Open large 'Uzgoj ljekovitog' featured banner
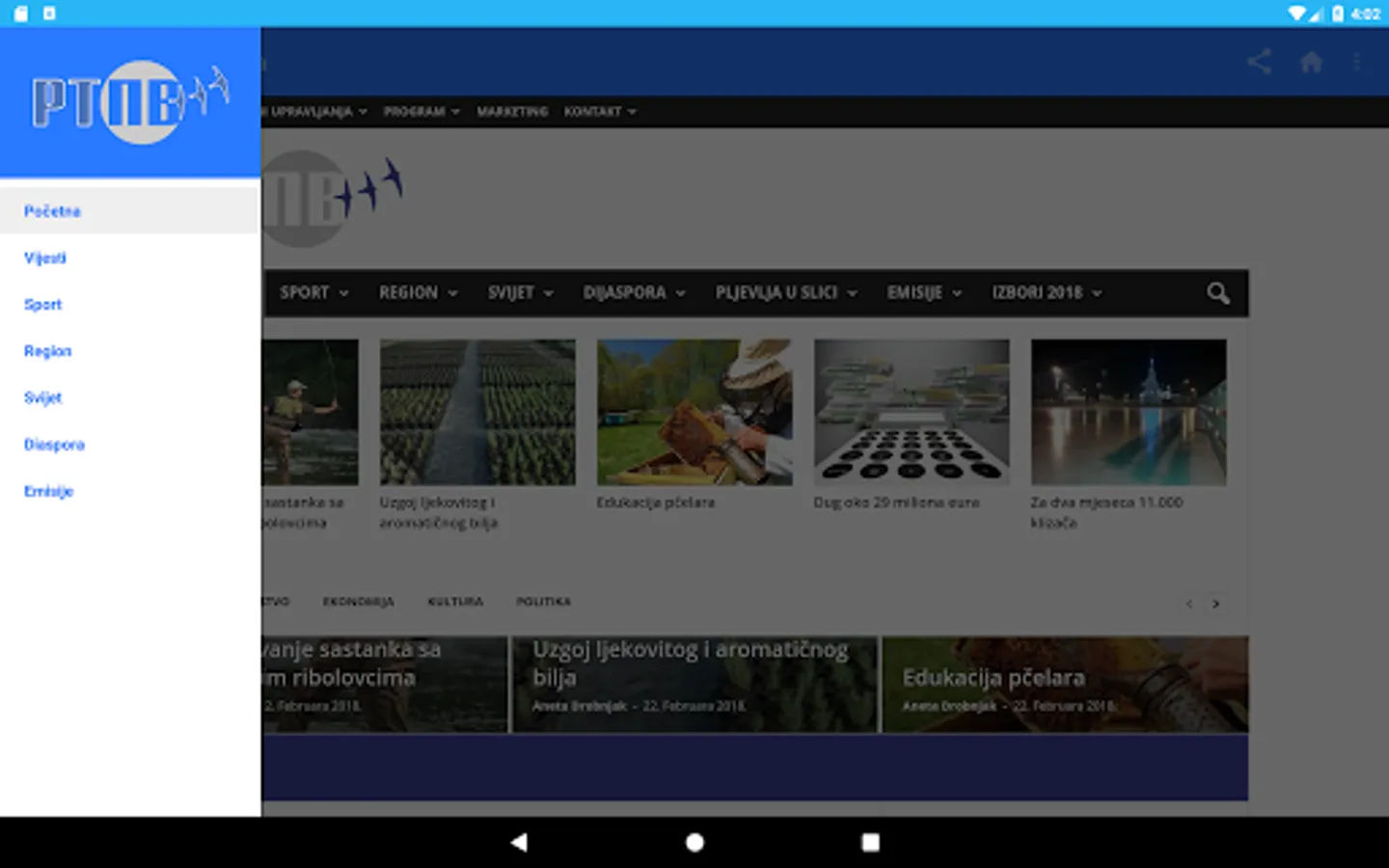 point(694,684)
